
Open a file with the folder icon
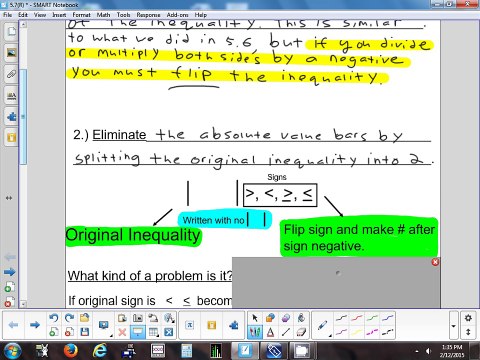(x=85, y=318)
